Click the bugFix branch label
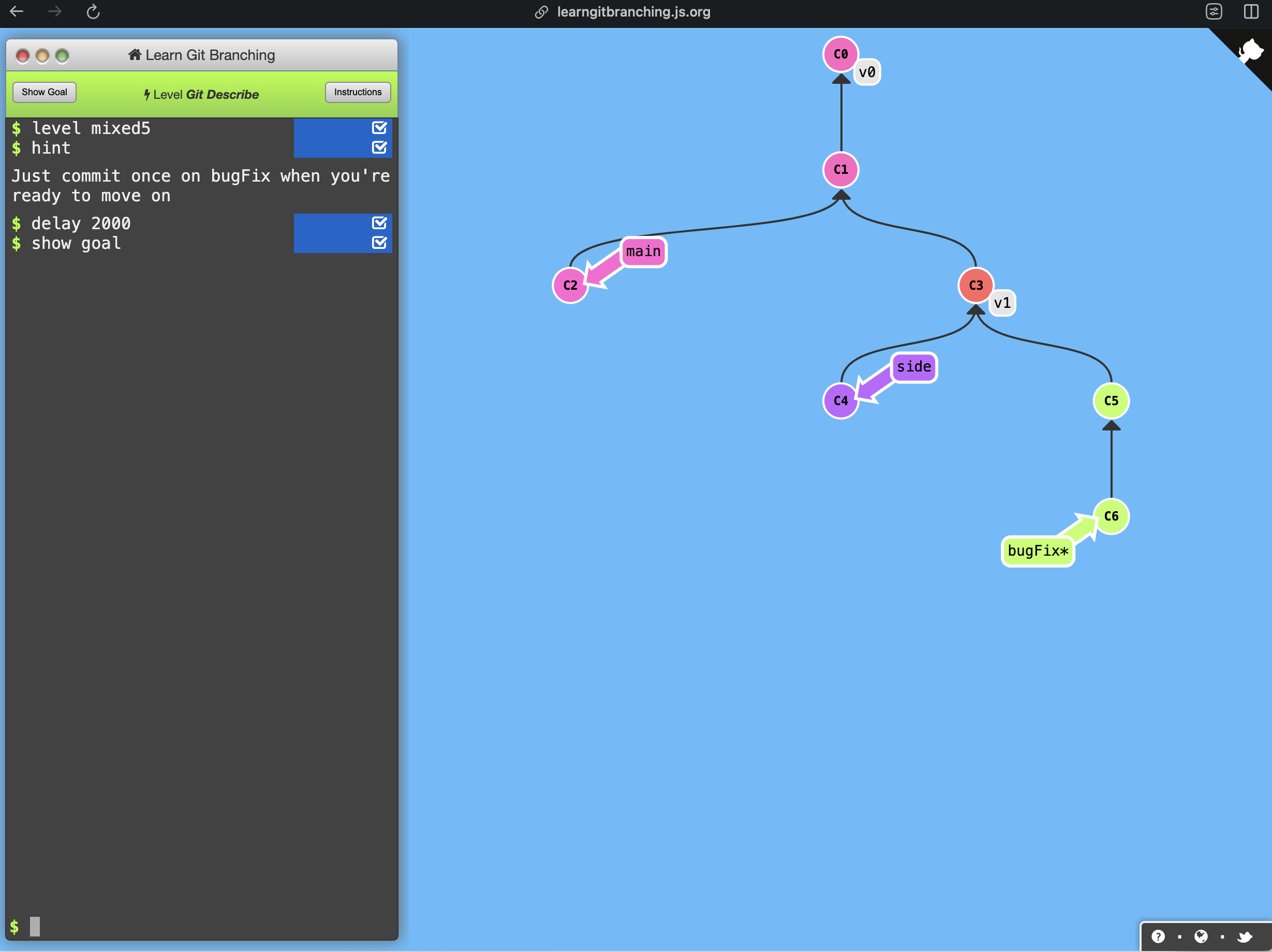This screenshot has width=1272, height=952. [x=1038, y=550]
